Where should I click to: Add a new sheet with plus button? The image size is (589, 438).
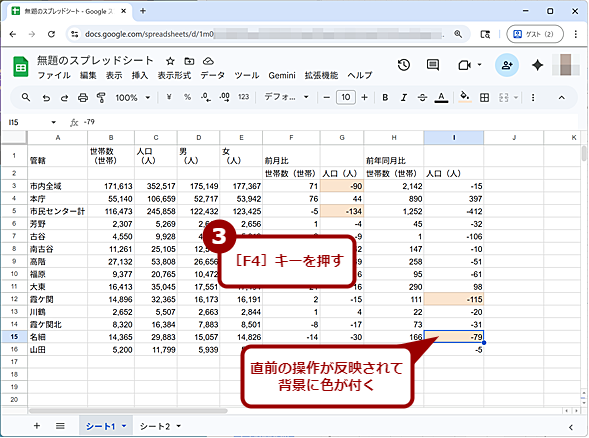tap(37, 426)
